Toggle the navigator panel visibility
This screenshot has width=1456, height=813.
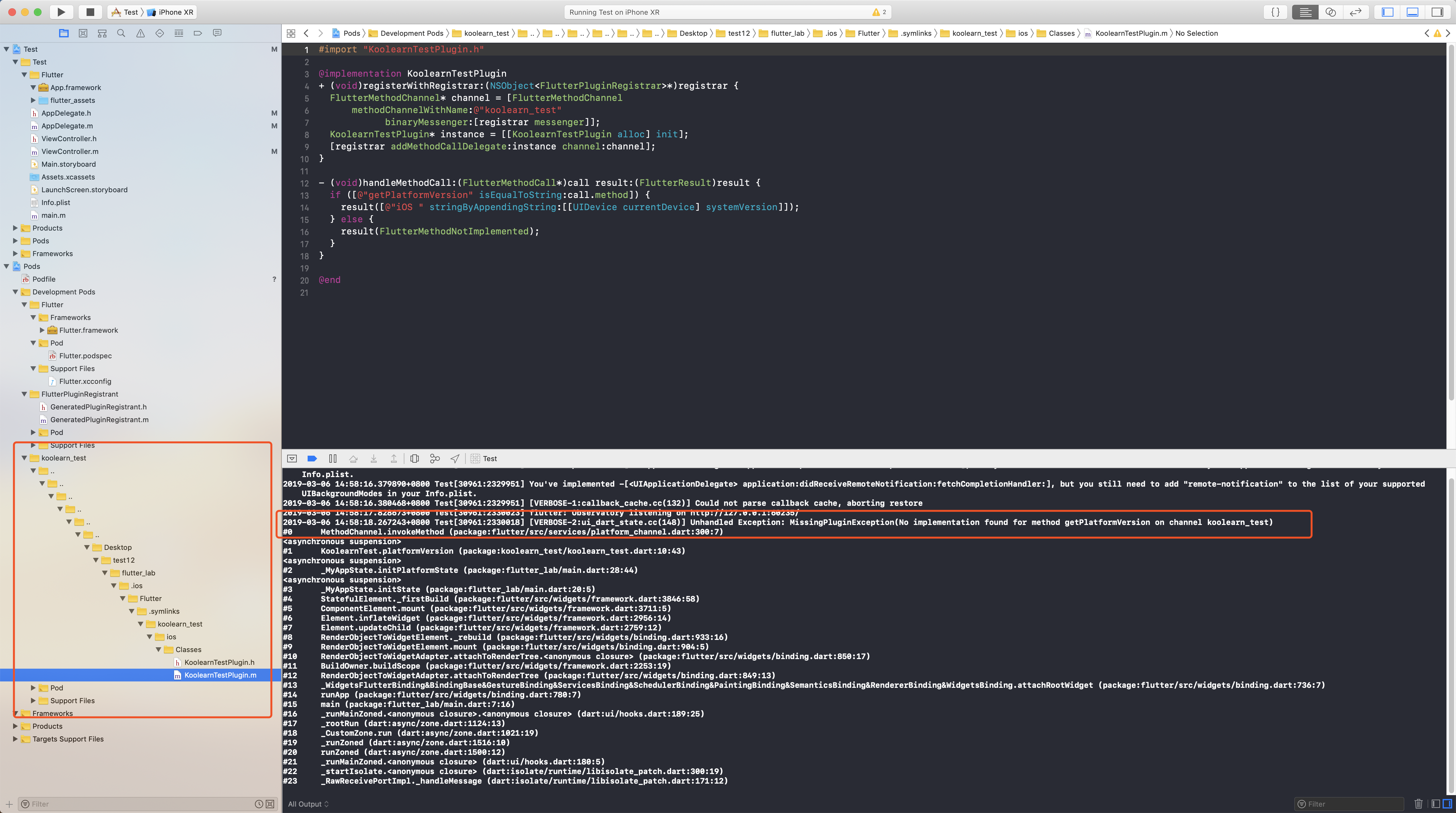point(1388,12)
